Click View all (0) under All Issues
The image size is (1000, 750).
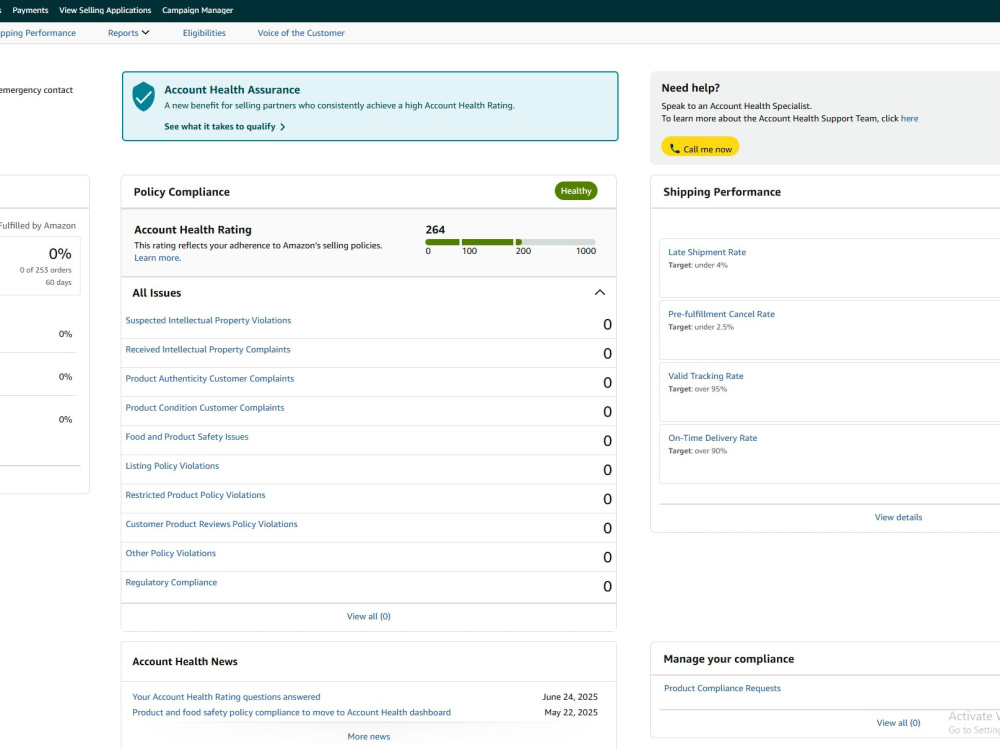pyautogui.click(x=369, y=616)
